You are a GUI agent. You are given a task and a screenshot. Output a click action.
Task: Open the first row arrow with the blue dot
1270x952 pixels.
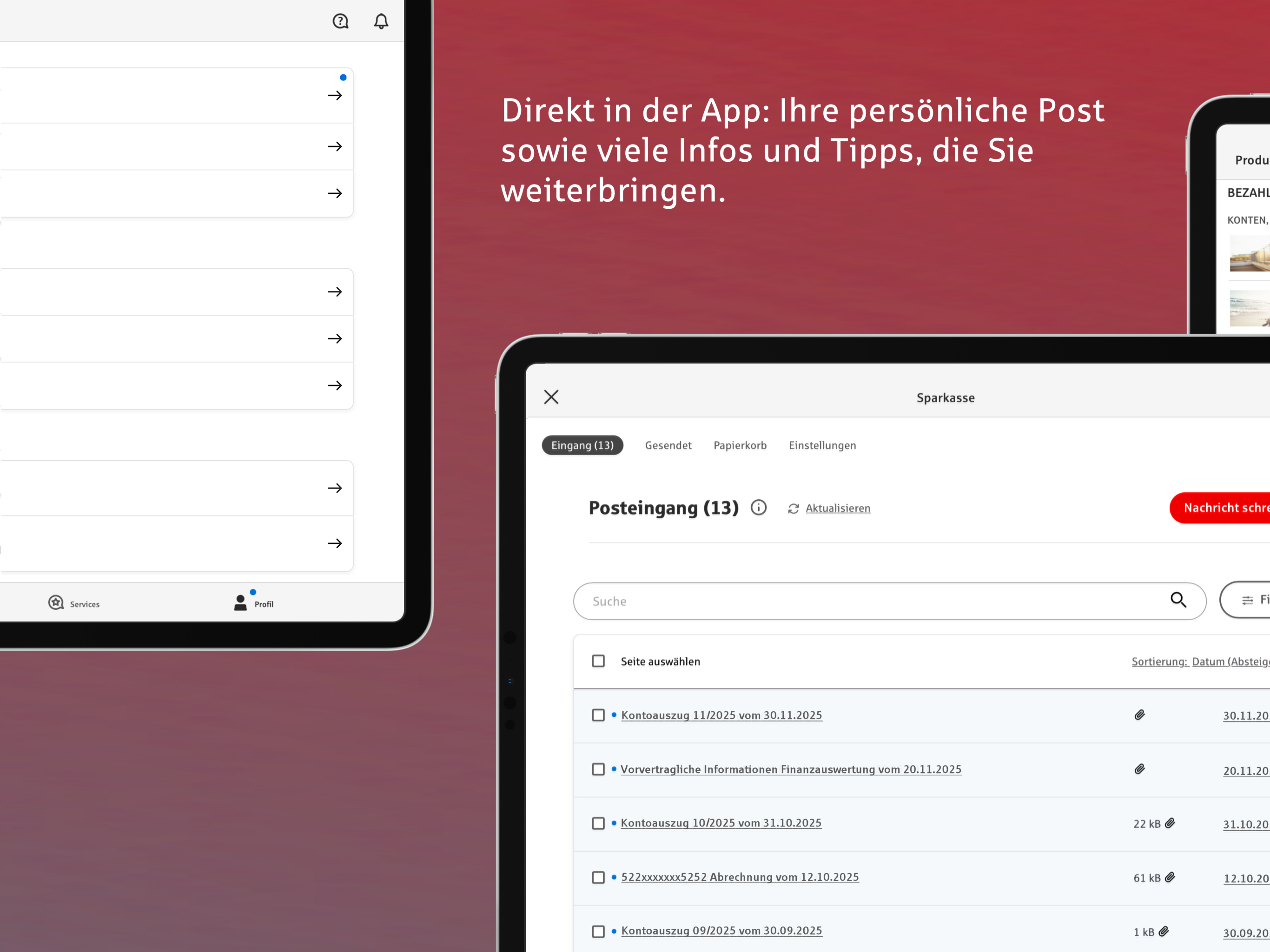tap(335, 95)
